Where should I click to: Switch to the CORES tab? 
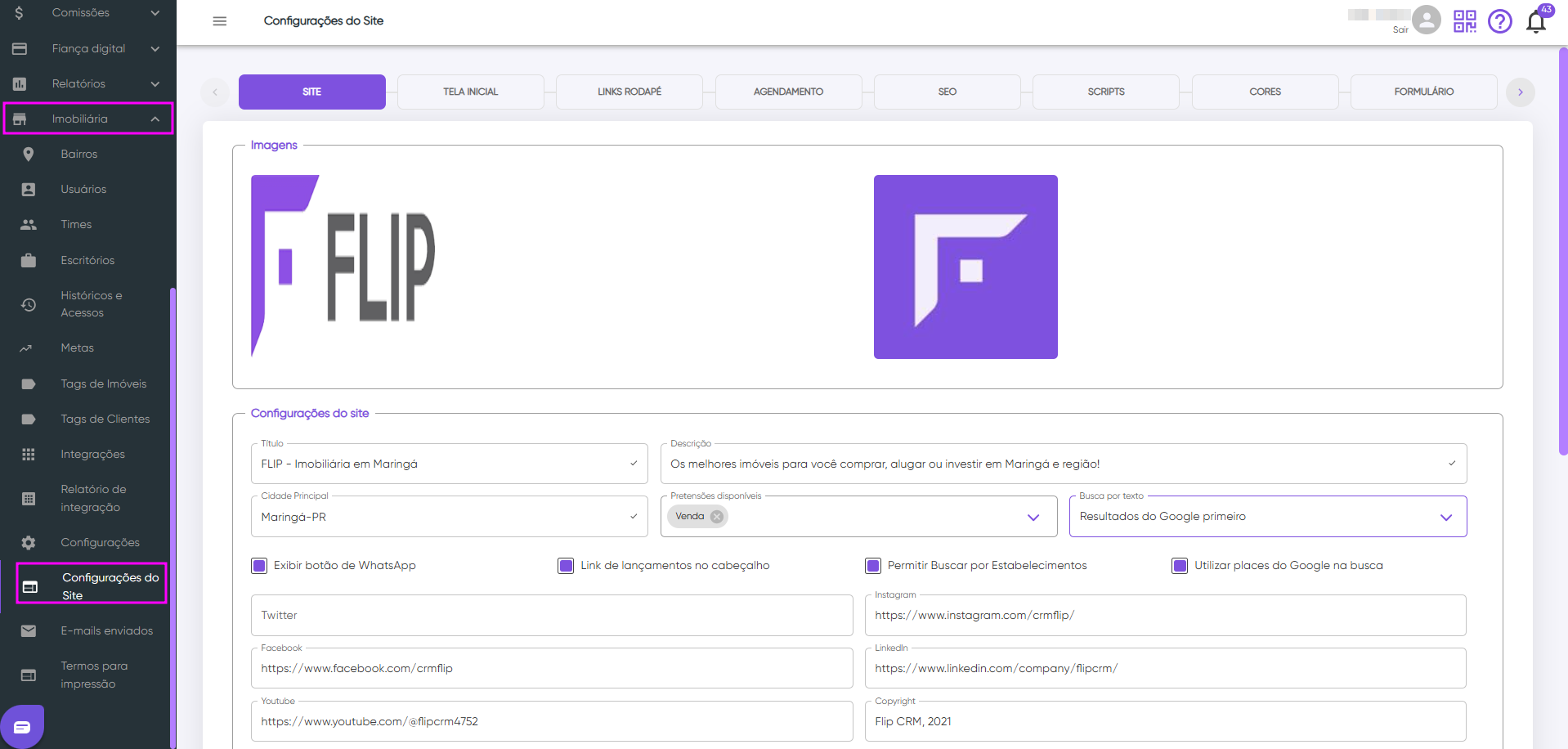click(x=1266, y=92)
